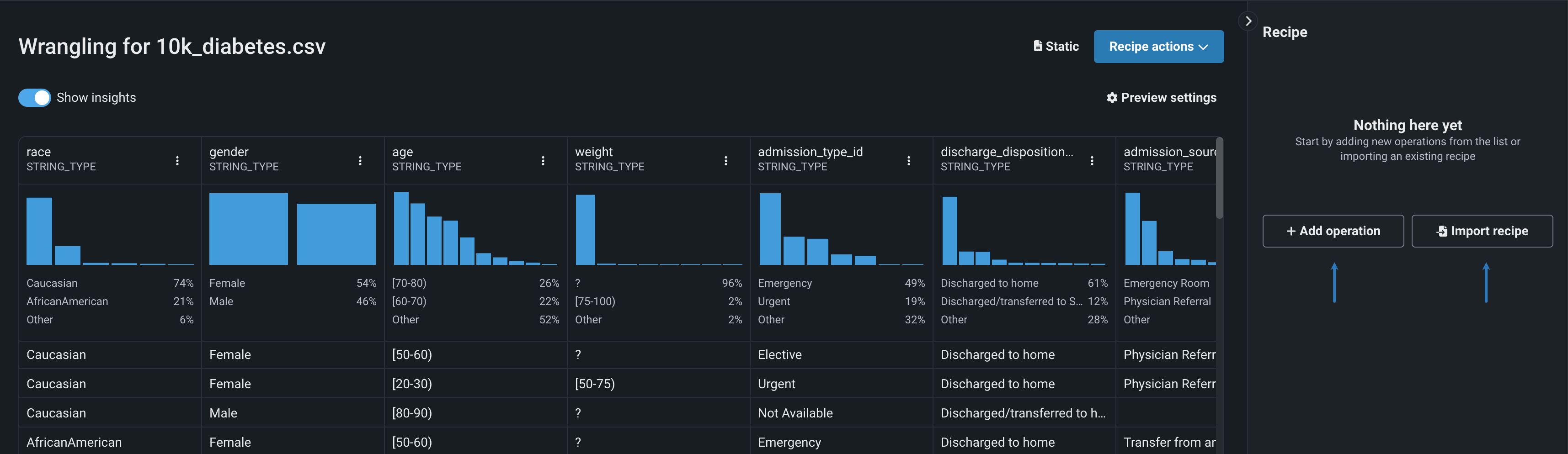The width and height of the screenshot is (1568, 454).
Task: Toggle the Show insights switch
Action: pos(35,98)
